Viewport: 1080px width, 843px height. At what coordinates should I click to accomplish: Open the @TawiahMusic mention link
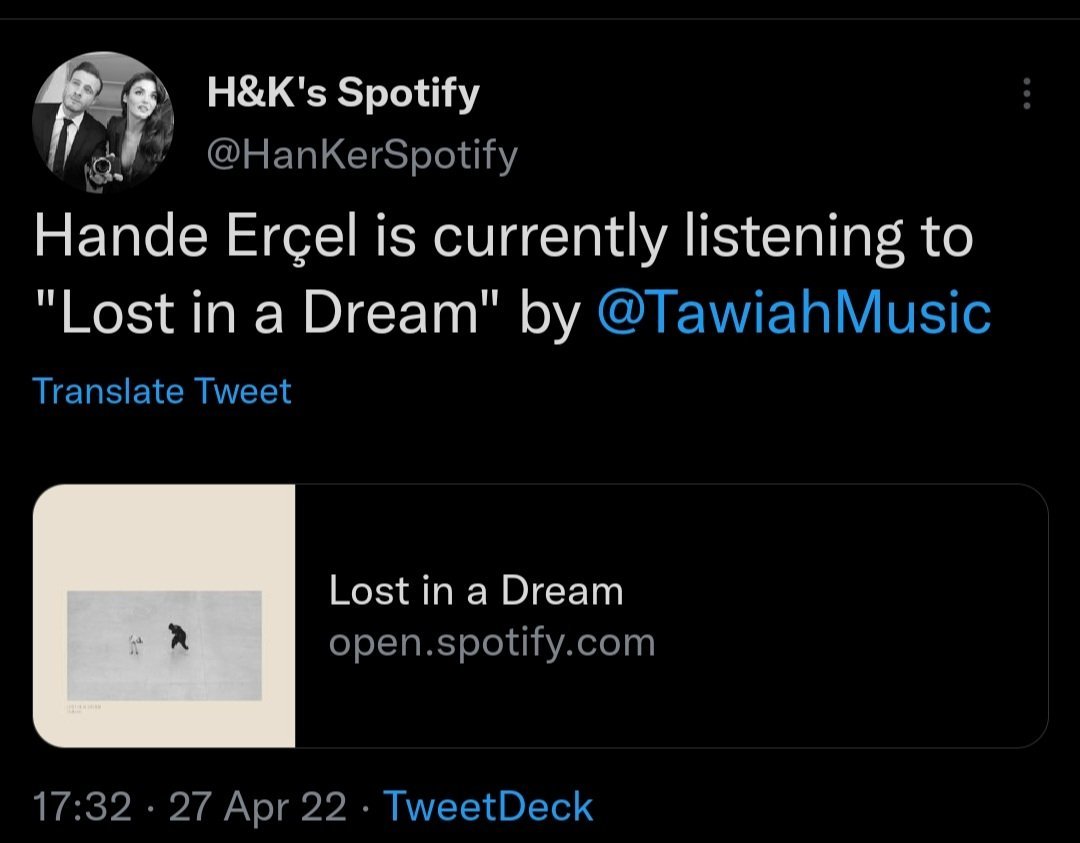point(793,314)
